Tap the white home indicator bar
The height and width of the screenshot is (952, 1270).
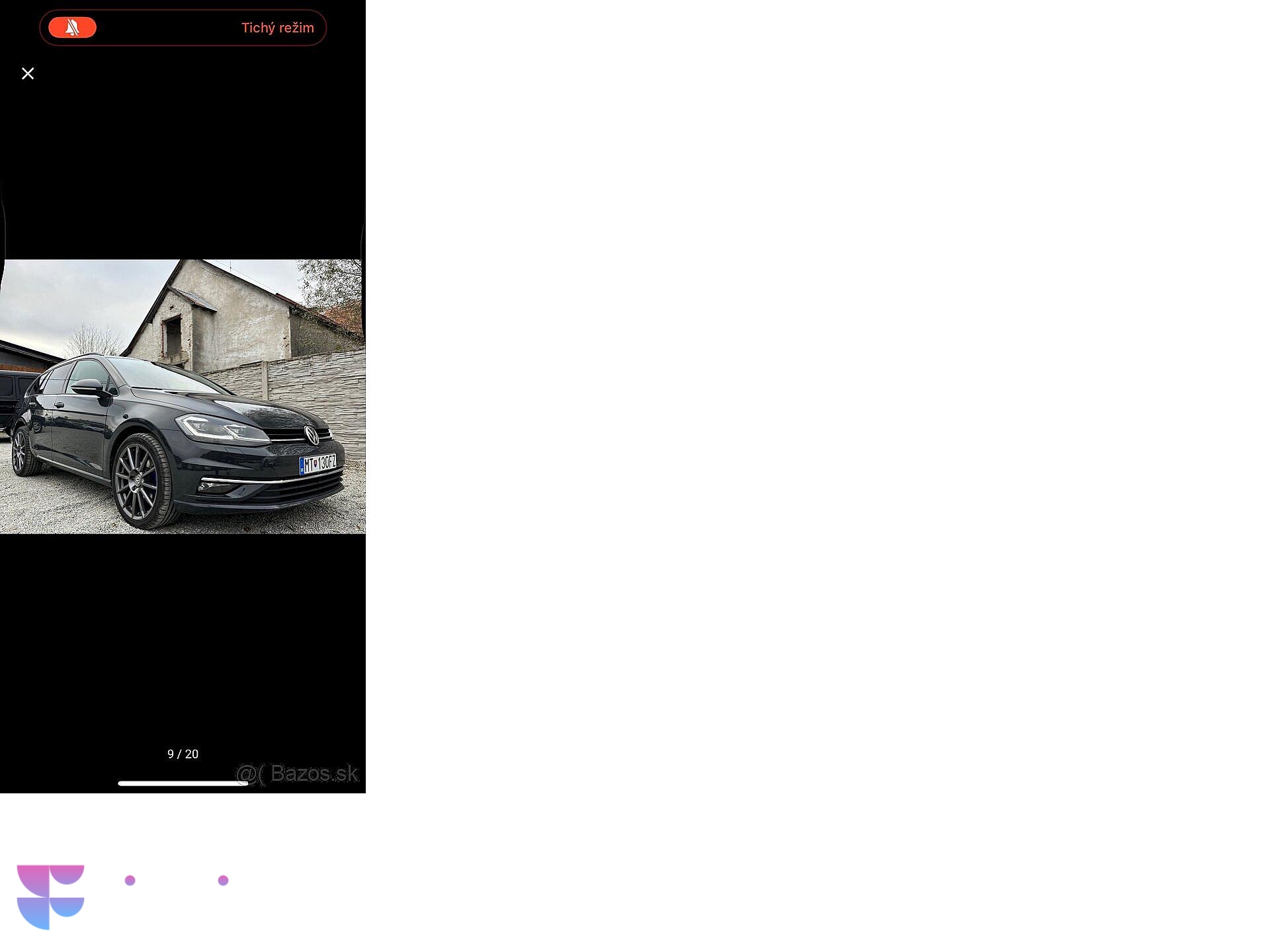click(183, 783)
